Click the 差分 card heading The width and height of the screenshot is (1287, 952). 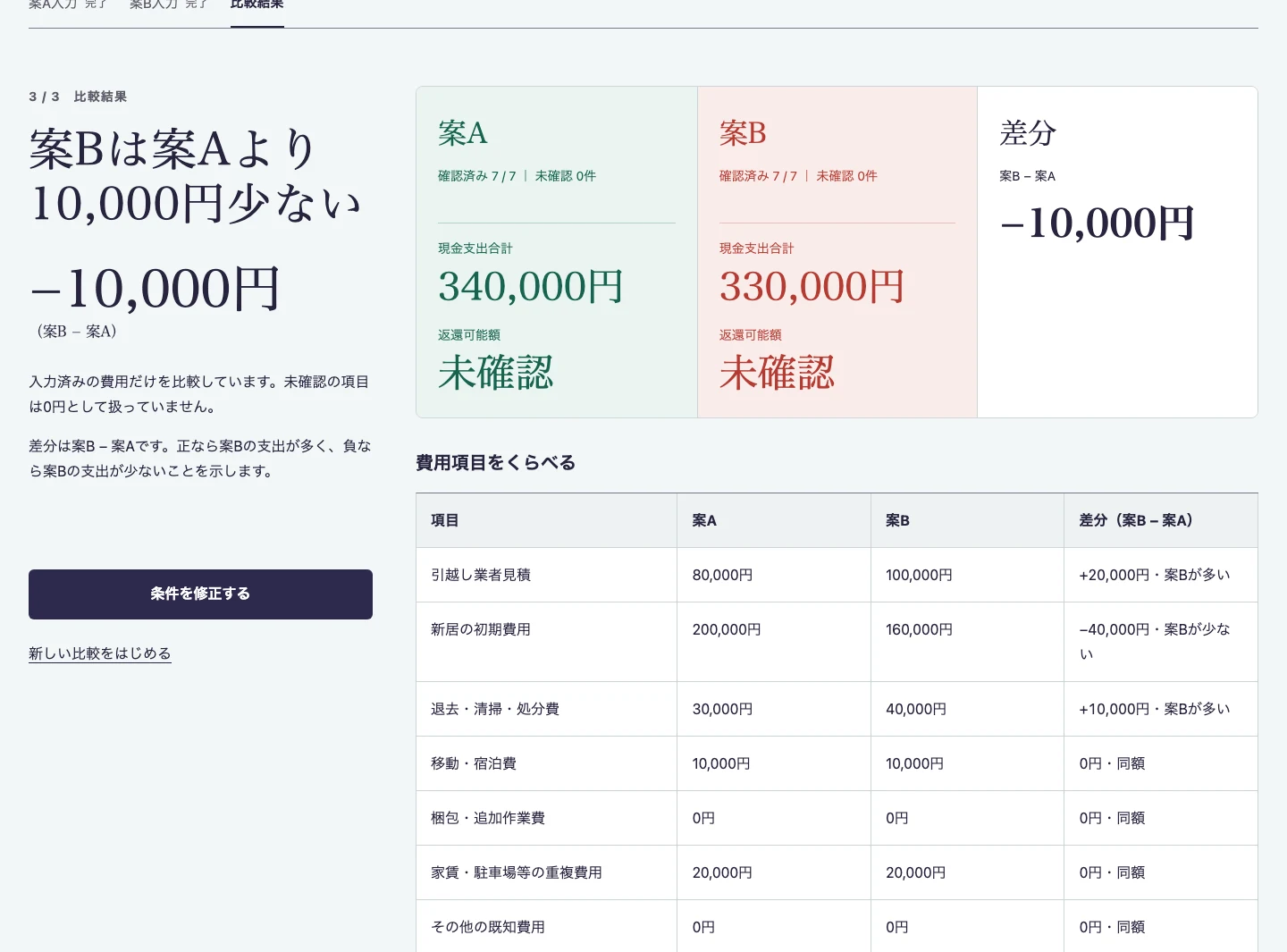[1028, 133]
